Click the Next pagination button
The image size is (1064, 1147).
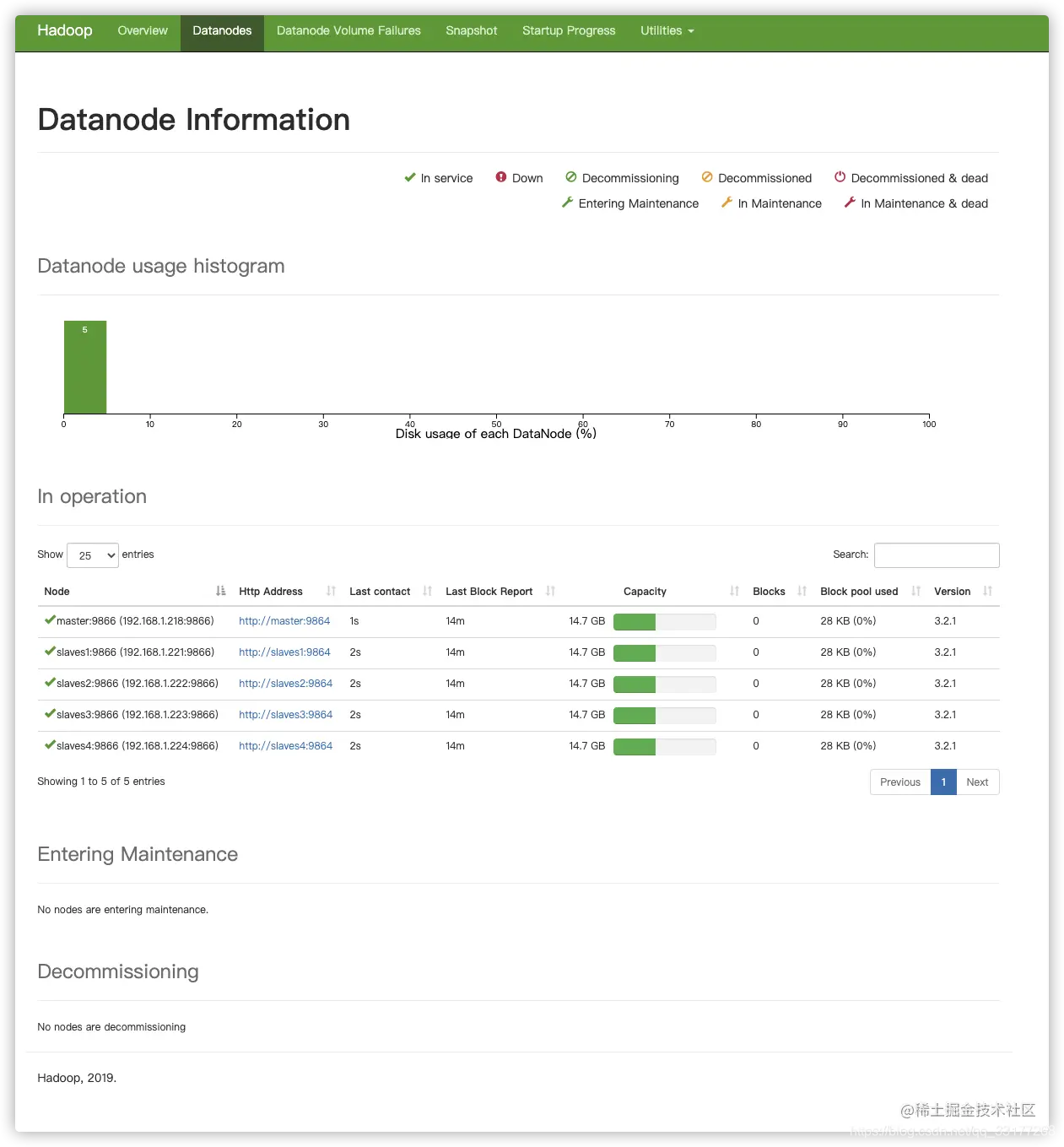point(977,782)
